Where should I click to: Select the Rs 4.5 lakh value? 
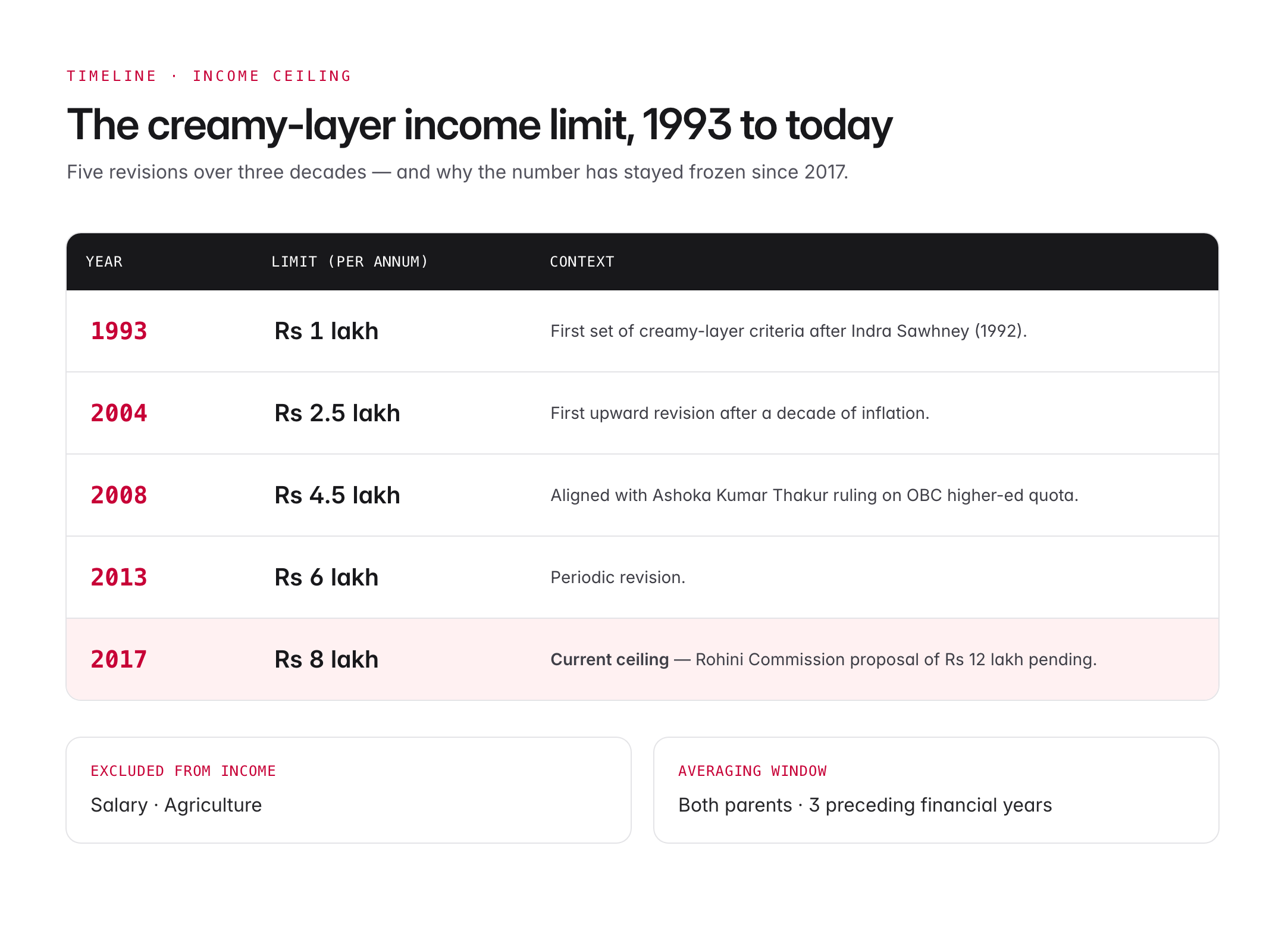(337, 495)
